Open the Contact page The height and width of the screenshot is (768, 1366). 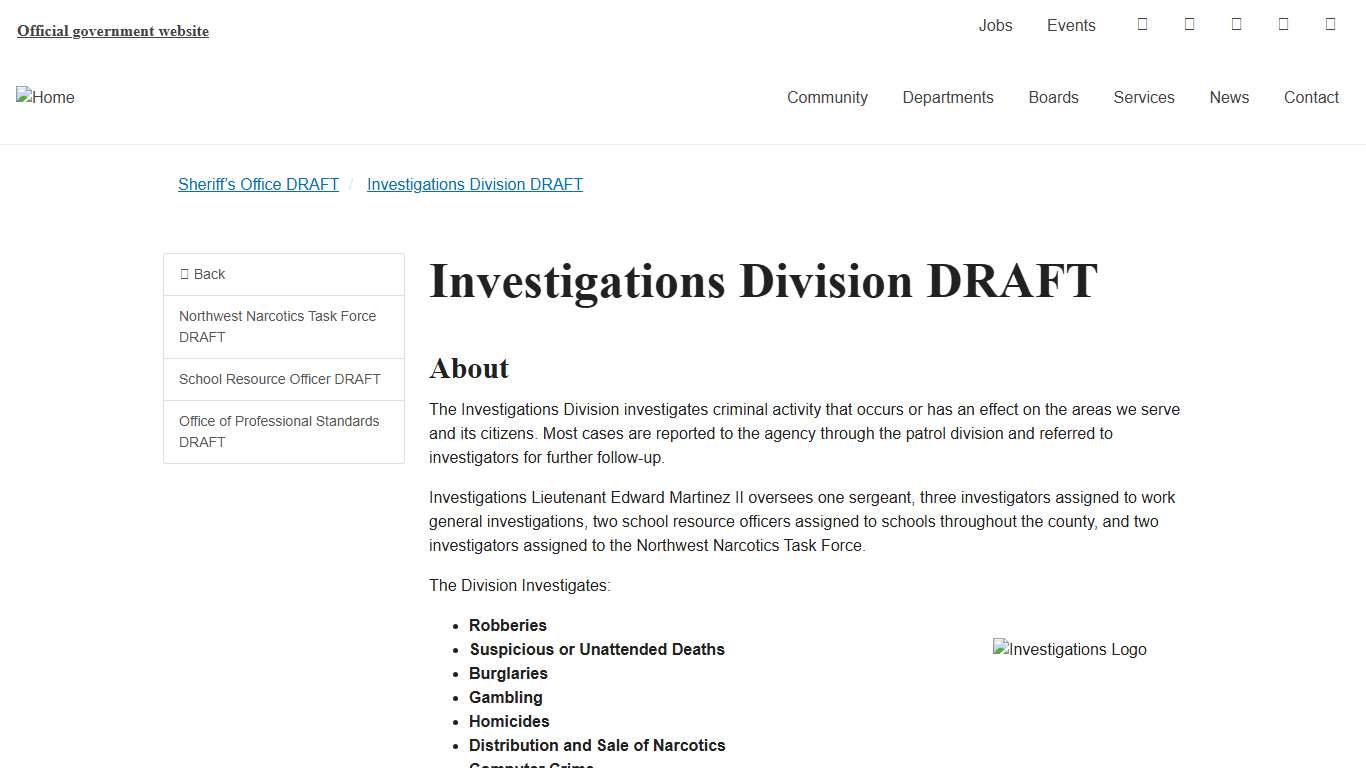[x=1311, y=97]
